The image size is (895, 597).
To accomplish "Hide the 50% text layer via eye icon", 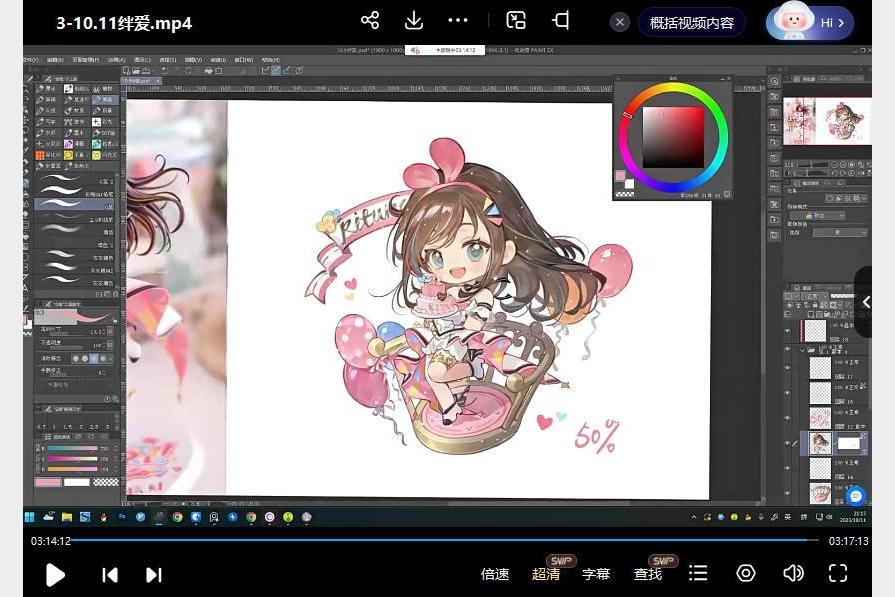I will [788, 418].
